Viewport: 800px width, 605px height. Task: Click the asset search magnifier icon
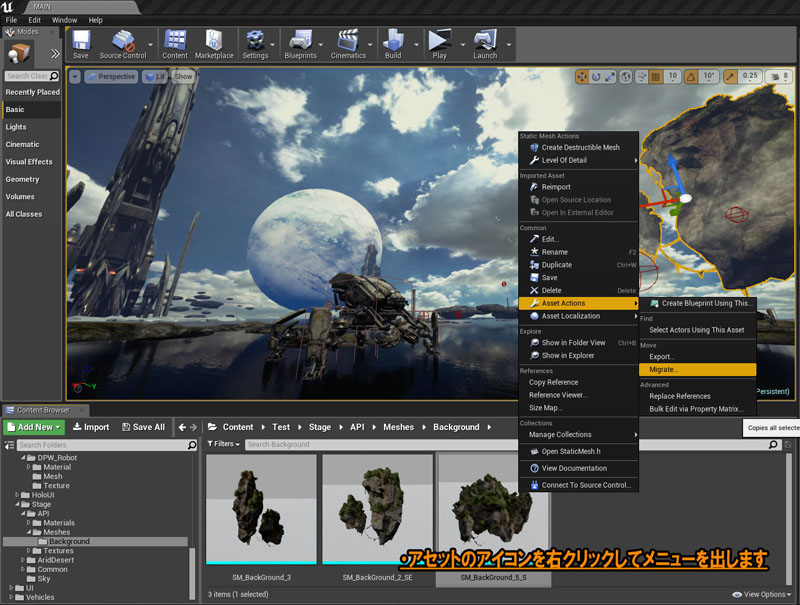click(773, 445)
